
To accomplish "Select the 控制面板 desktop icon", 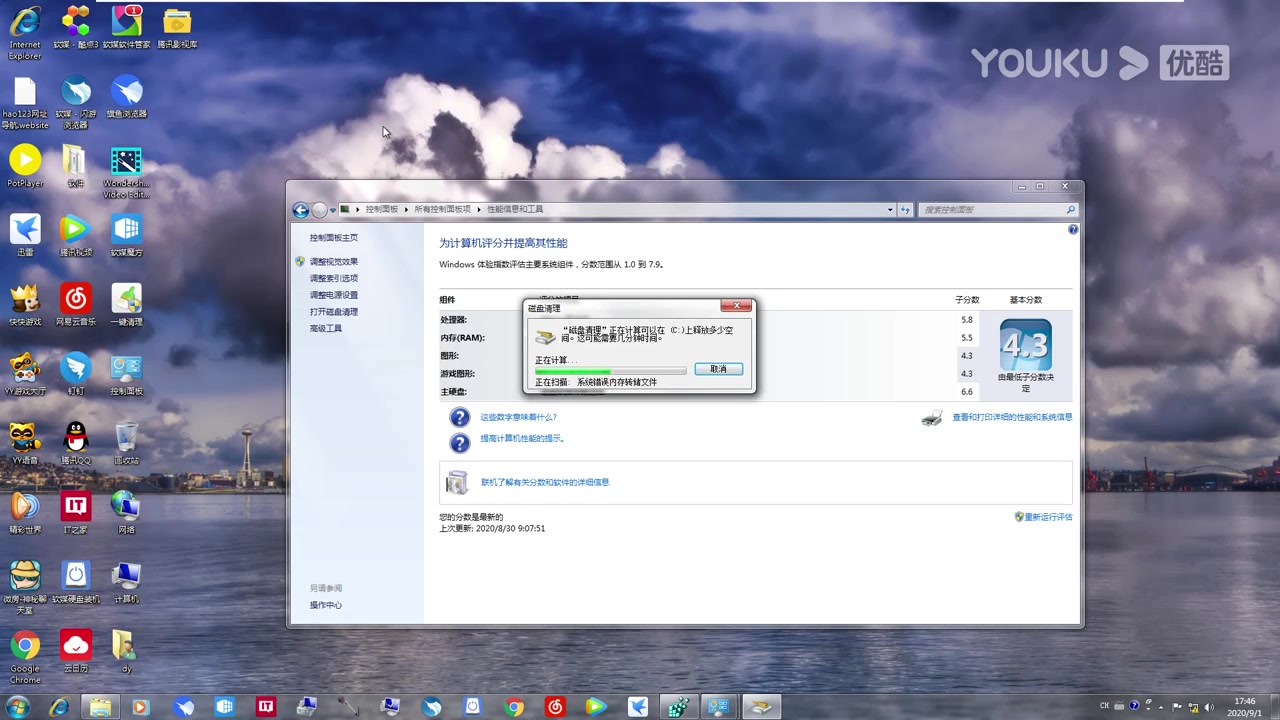I will (x=126, y=374).
